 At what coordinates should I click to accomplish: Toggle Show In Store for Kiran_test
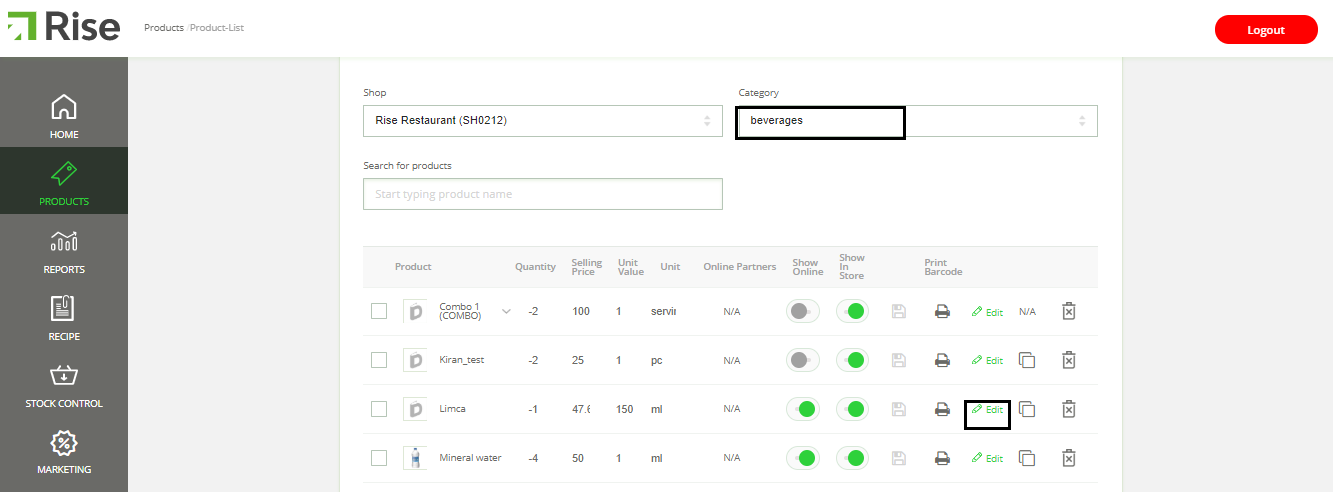pos(852,359)
